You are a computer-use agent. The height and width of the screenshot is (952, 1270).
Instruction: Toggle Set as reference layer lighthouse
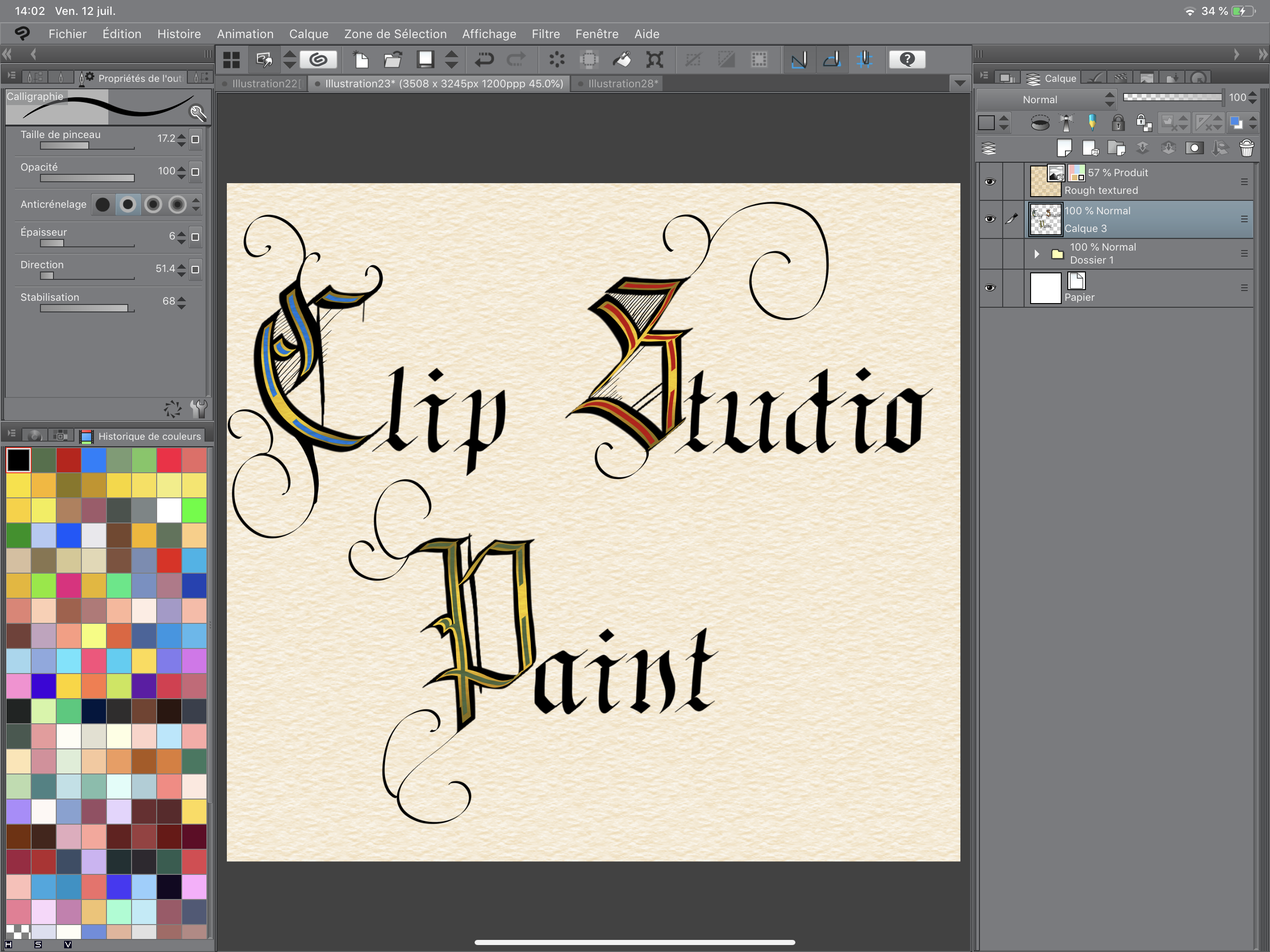[x=1066, y=123]
